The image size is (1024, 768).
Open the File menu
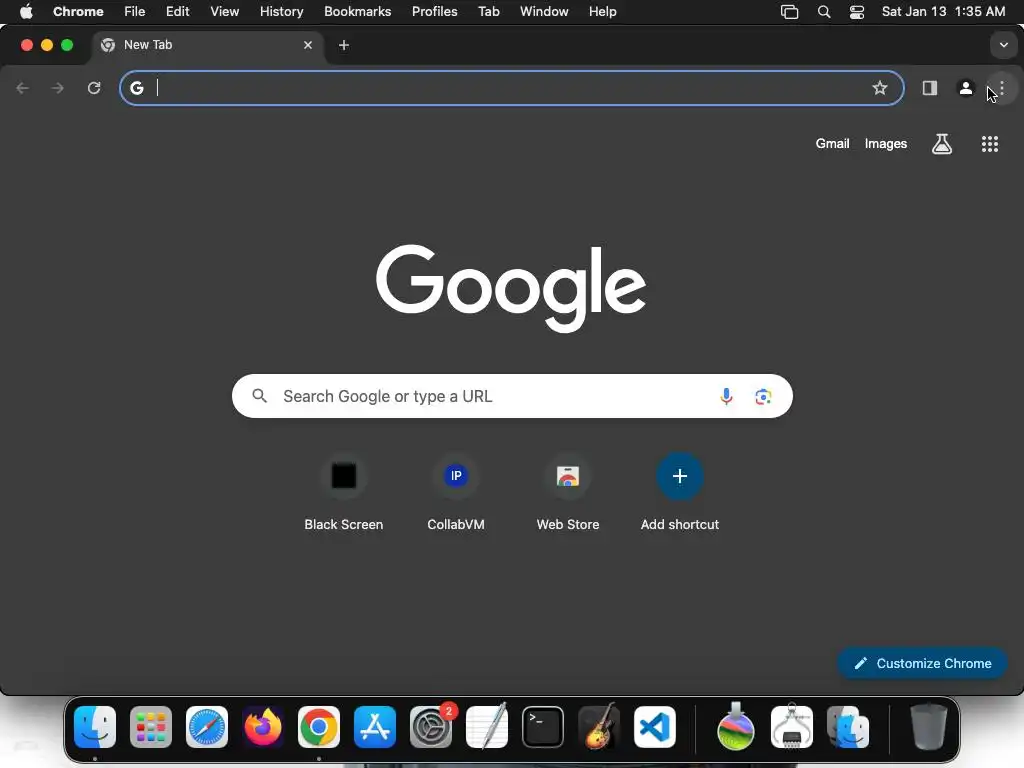[135, 12]
